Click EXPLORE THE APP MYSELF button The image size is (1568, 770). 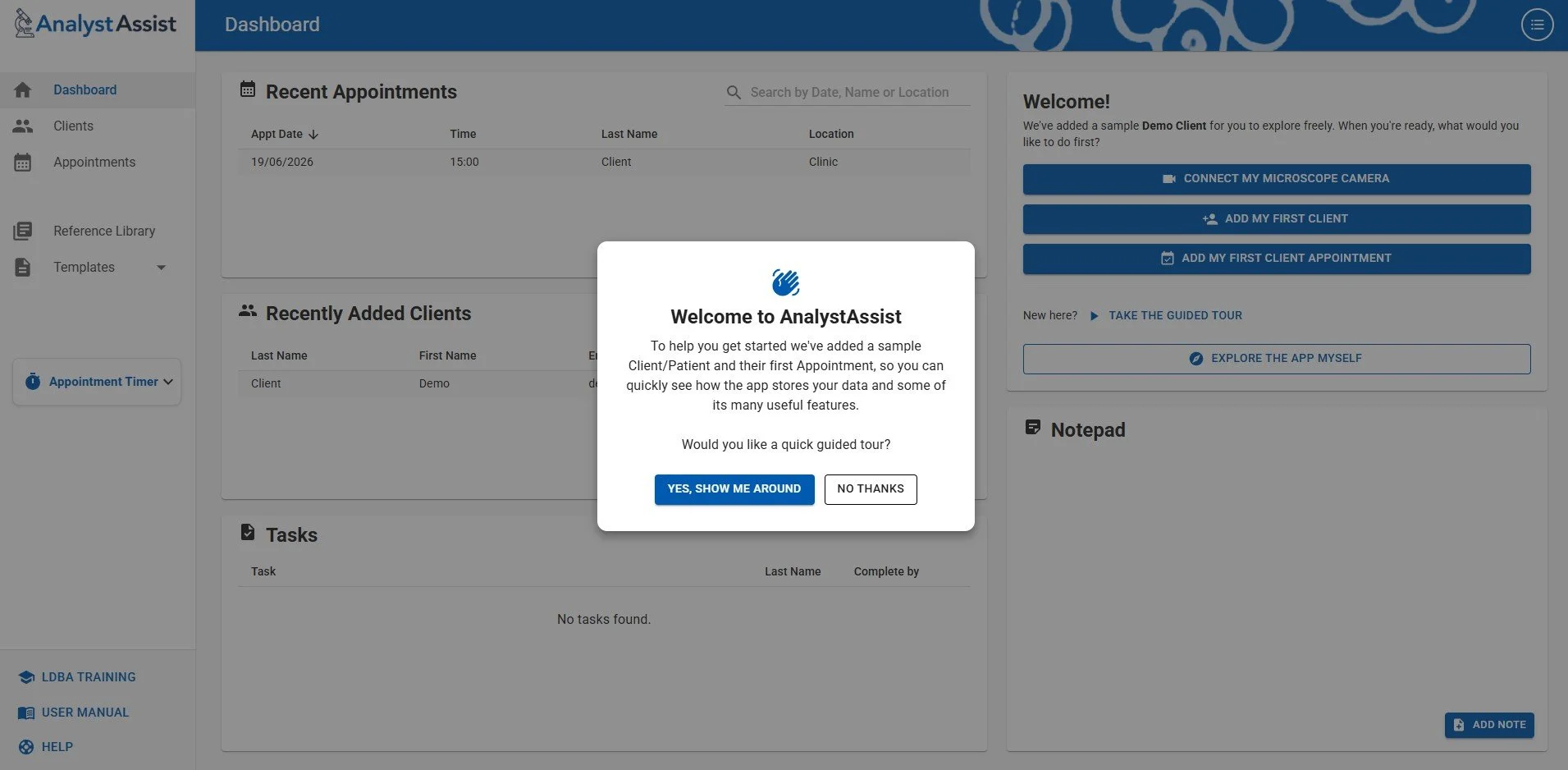point(1277,359)
